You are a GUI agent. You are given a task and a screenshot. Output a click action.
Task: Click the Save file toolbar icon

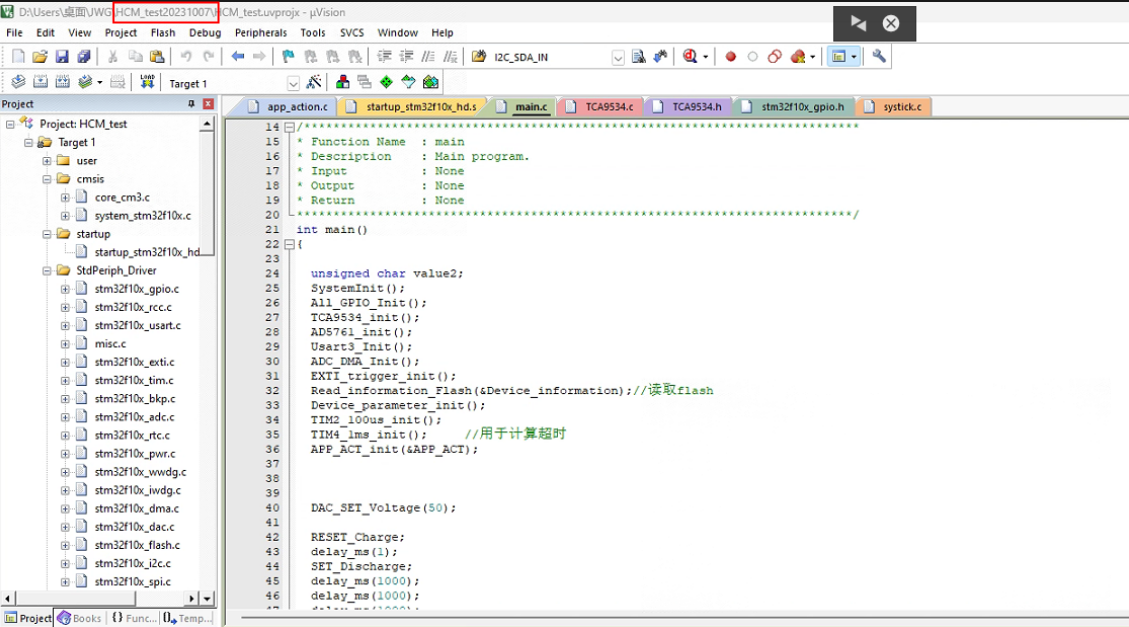point(62,57)
